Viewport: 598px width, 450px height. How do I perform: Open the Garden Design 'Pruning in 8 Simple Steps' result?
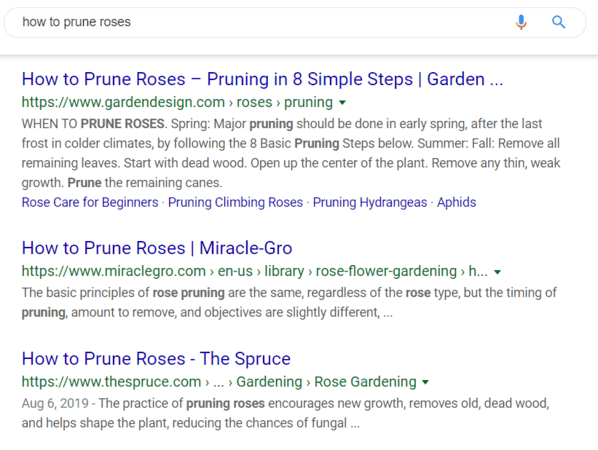[262, 79]
